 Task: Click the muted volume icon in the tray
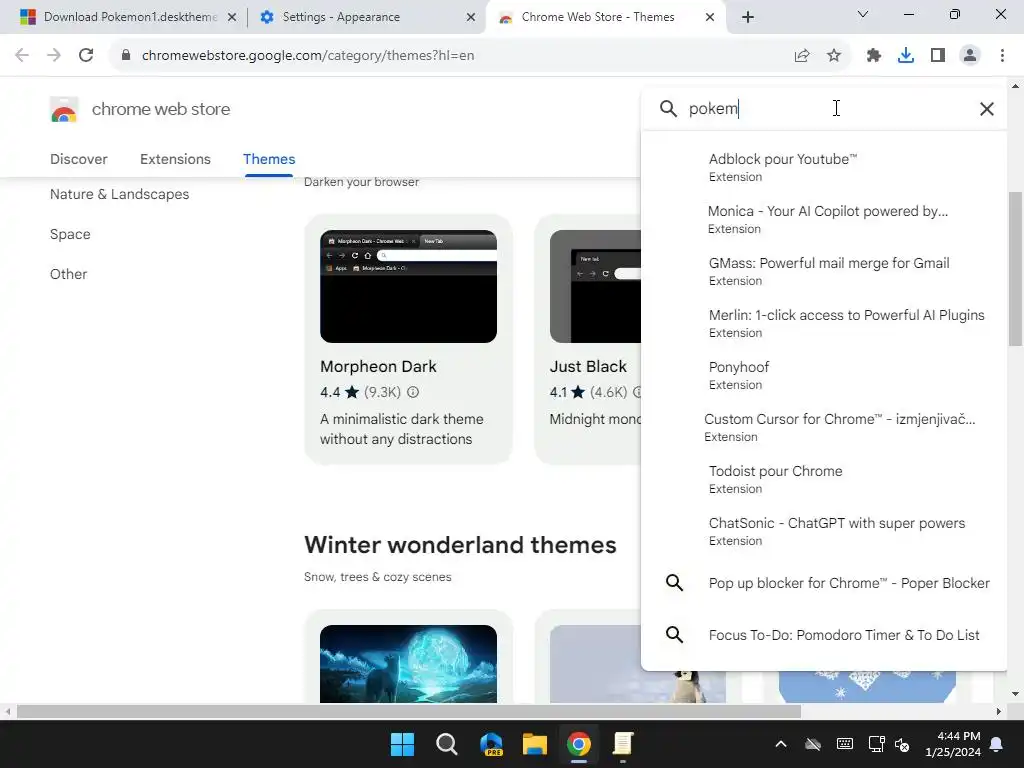click(x=902, y=744)
